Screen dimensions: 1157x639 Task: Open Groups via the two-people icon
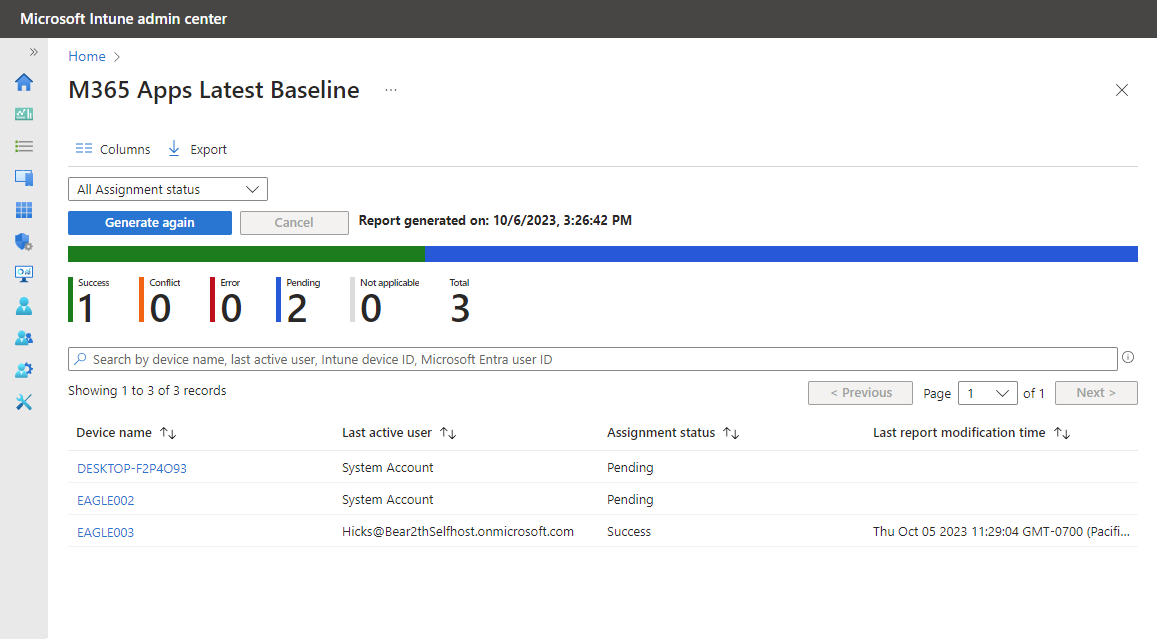tap(23, 337)
